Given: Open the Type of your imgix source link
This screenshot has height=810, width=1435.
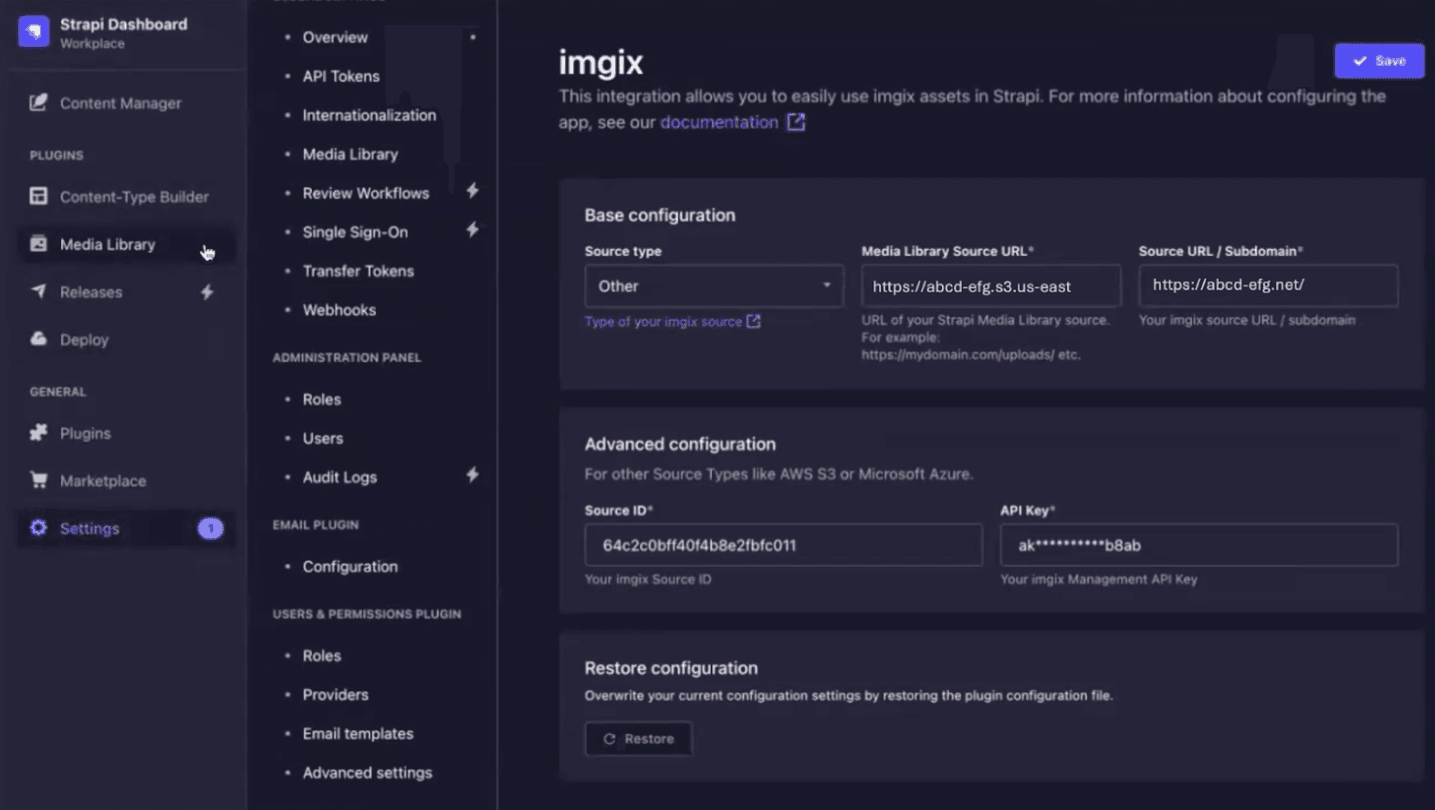Looking at the screenshot, I should [663, 322].
